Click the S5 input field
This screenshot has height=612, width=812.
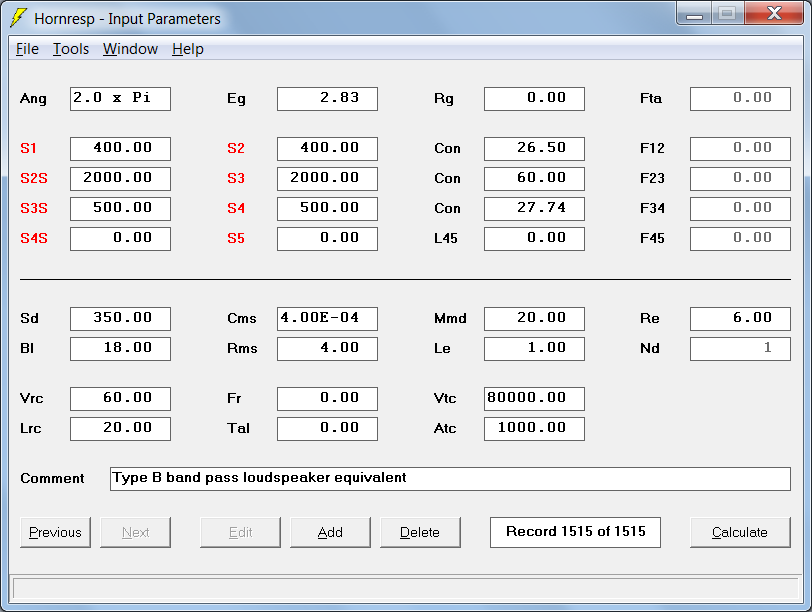[327, 239]
